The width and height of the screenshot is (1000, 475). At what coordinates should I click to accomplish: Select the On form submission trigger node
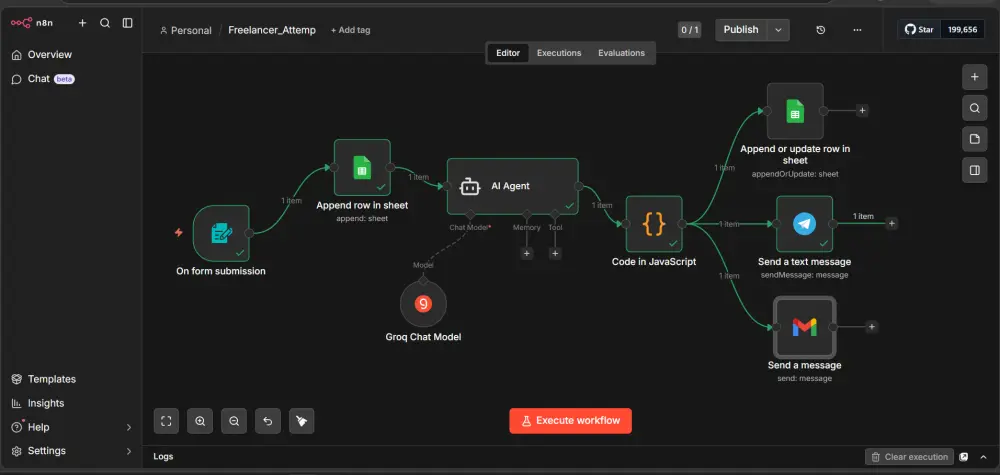point(221,233)
